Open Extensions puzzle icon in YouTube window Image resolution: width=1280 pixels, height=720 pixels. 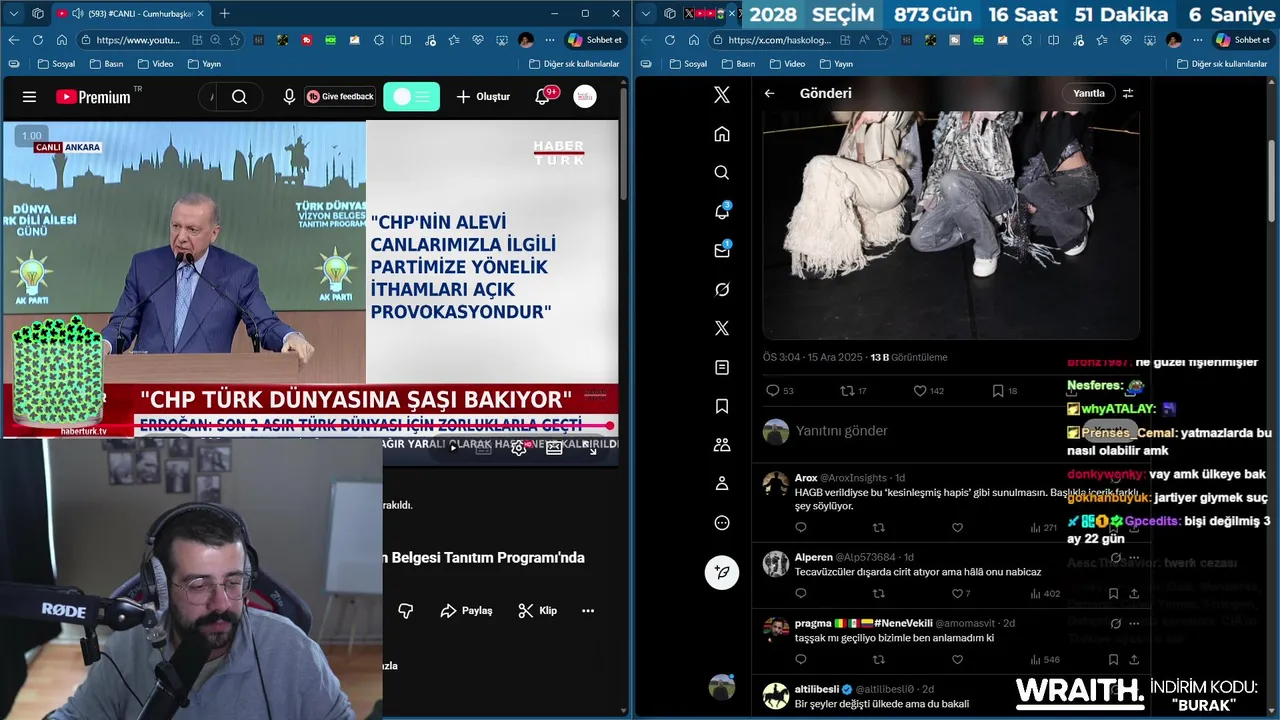pos(379,40)
